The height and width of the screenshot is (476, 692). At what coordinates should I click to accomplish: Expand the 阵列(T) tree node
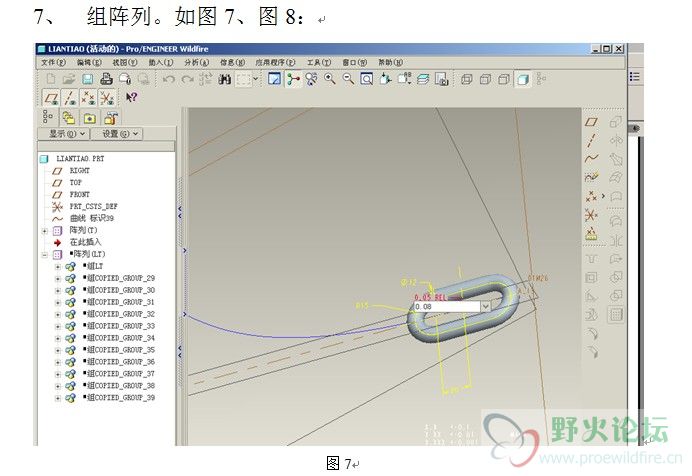tap(45, 231)
